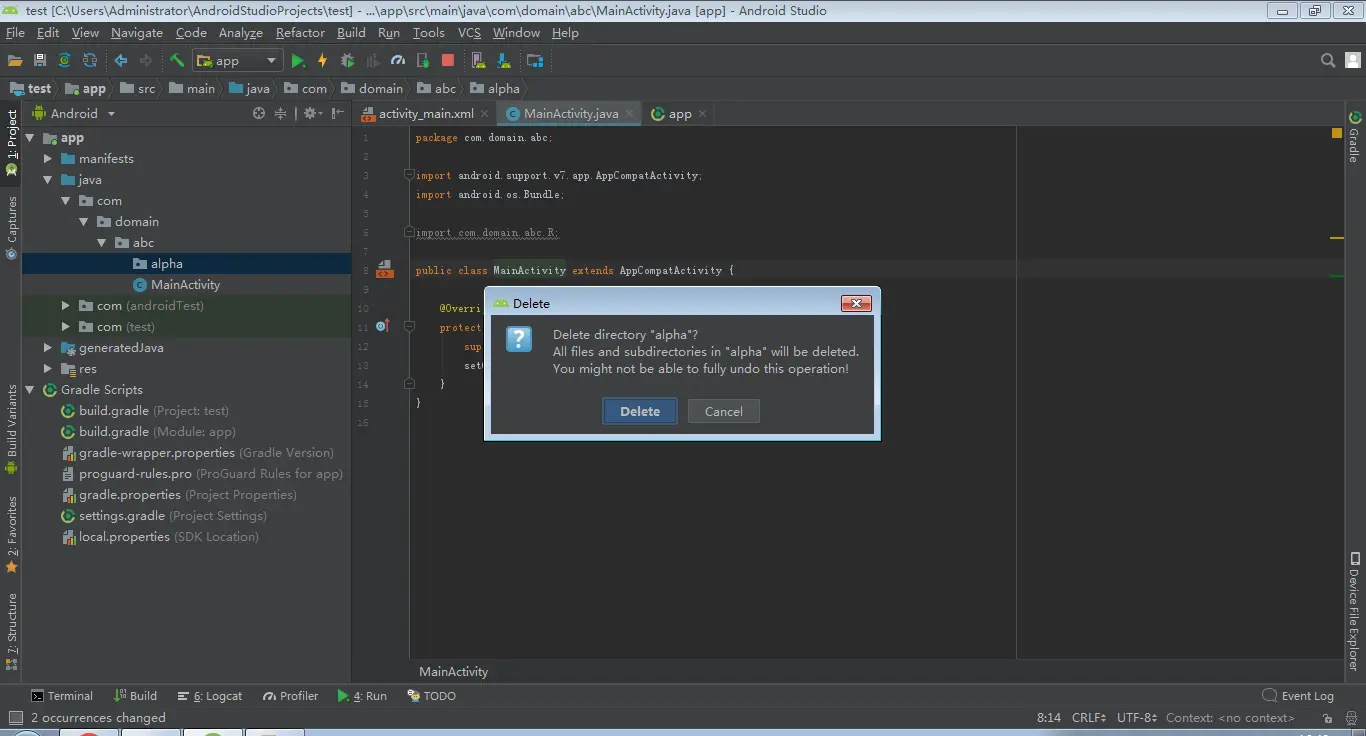Click the Search Everywhere magnifier icon
Image resolution: width=1366 pixels, height=736 pixels.
point(1328,61)
